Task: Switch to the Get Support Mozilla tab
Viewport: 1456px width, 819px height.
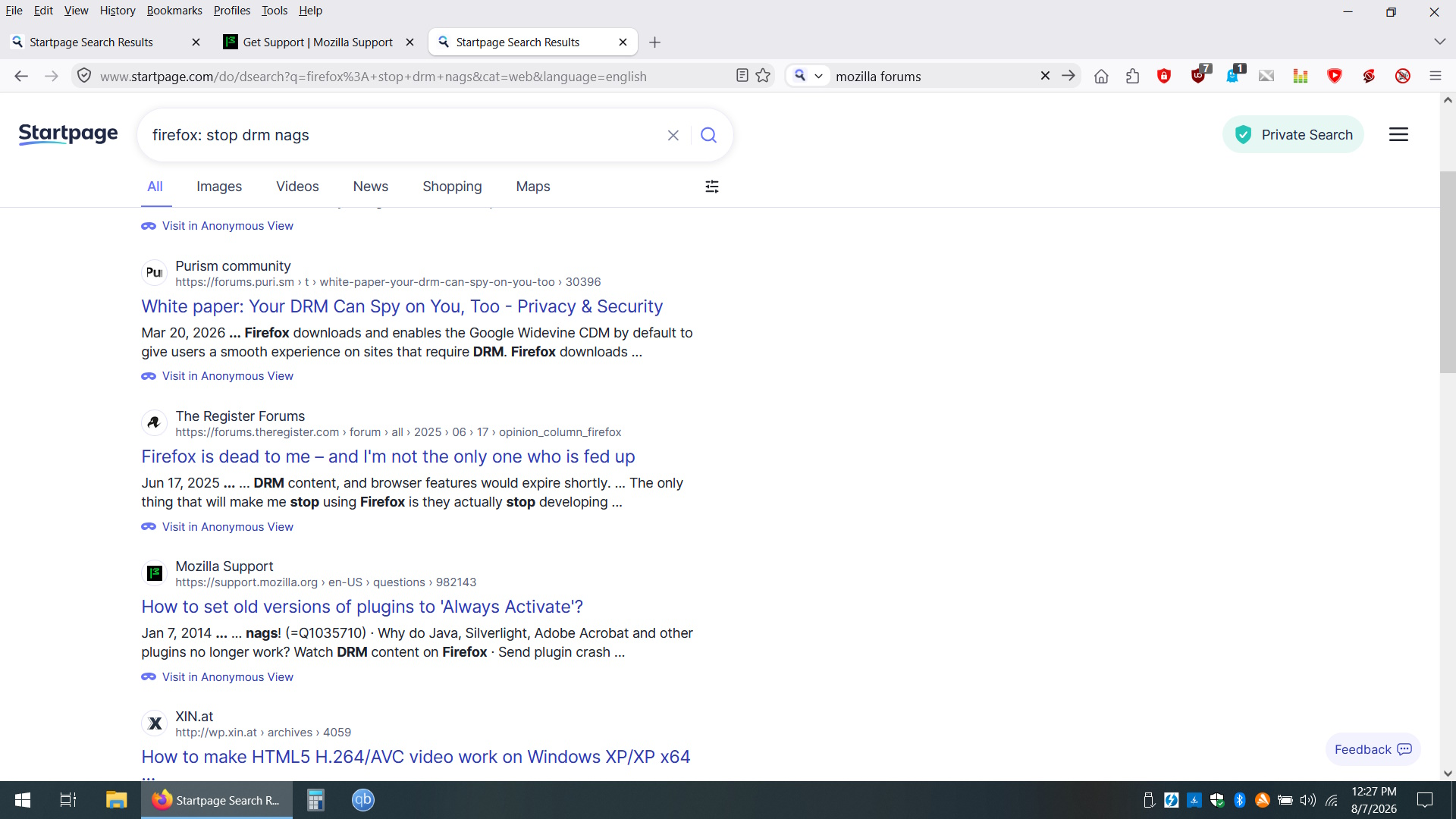Action: (x=318, y=42)
